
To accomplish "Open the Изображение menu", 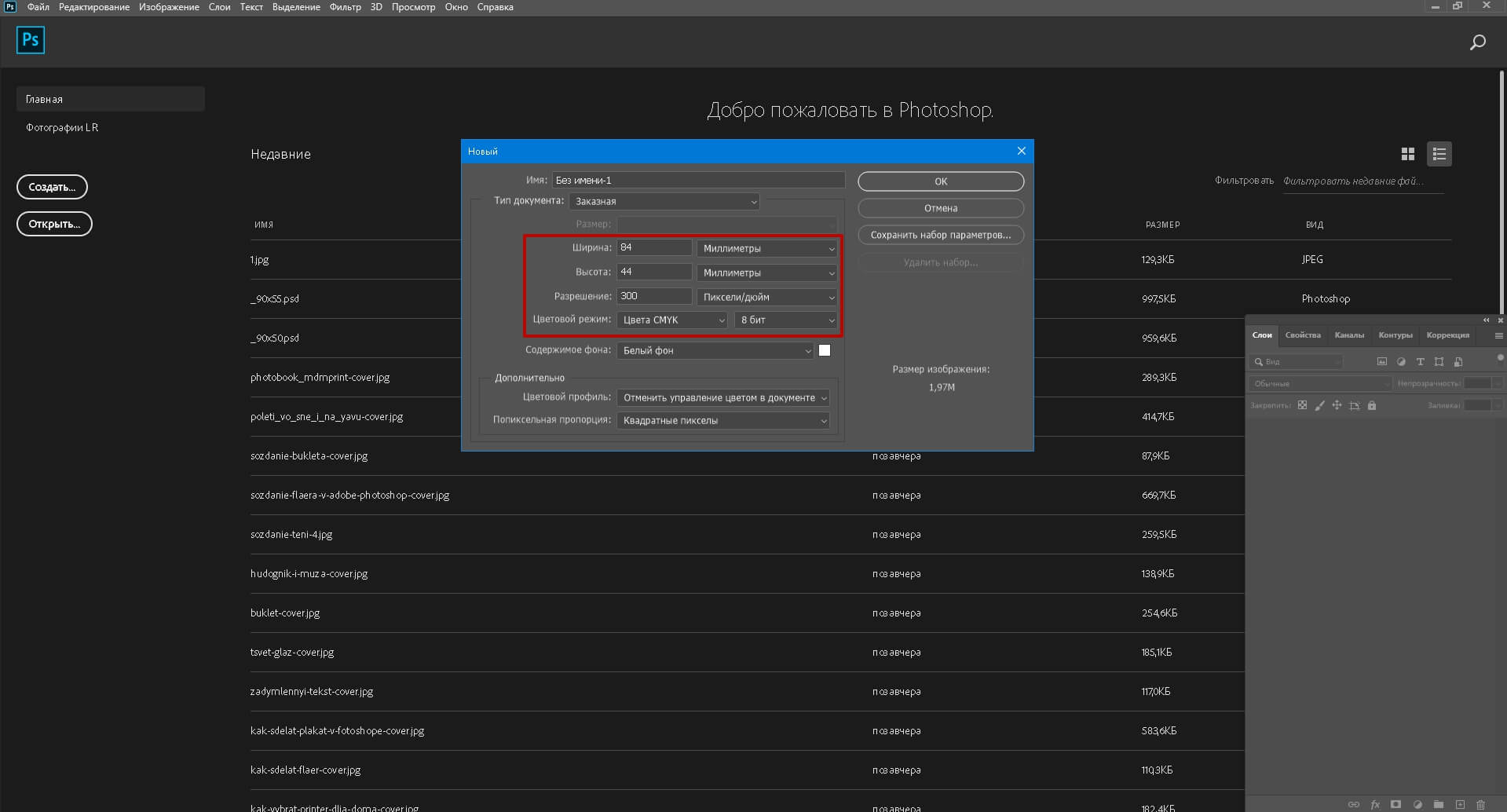I will click(169, 7).
